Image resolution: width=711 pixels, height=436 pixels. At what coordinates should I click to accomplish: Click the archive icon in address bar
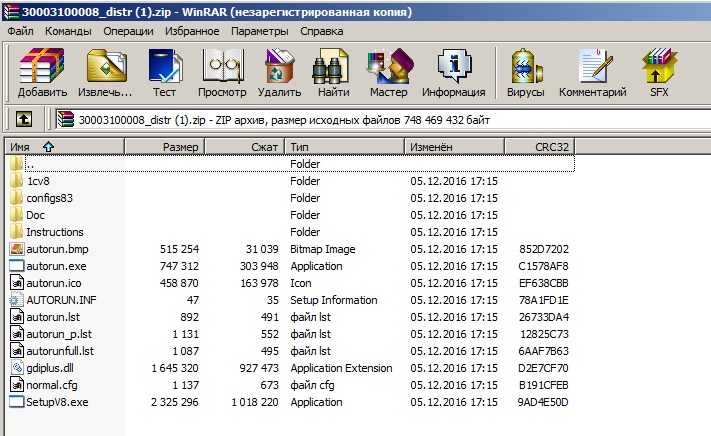tap(66, 120)
